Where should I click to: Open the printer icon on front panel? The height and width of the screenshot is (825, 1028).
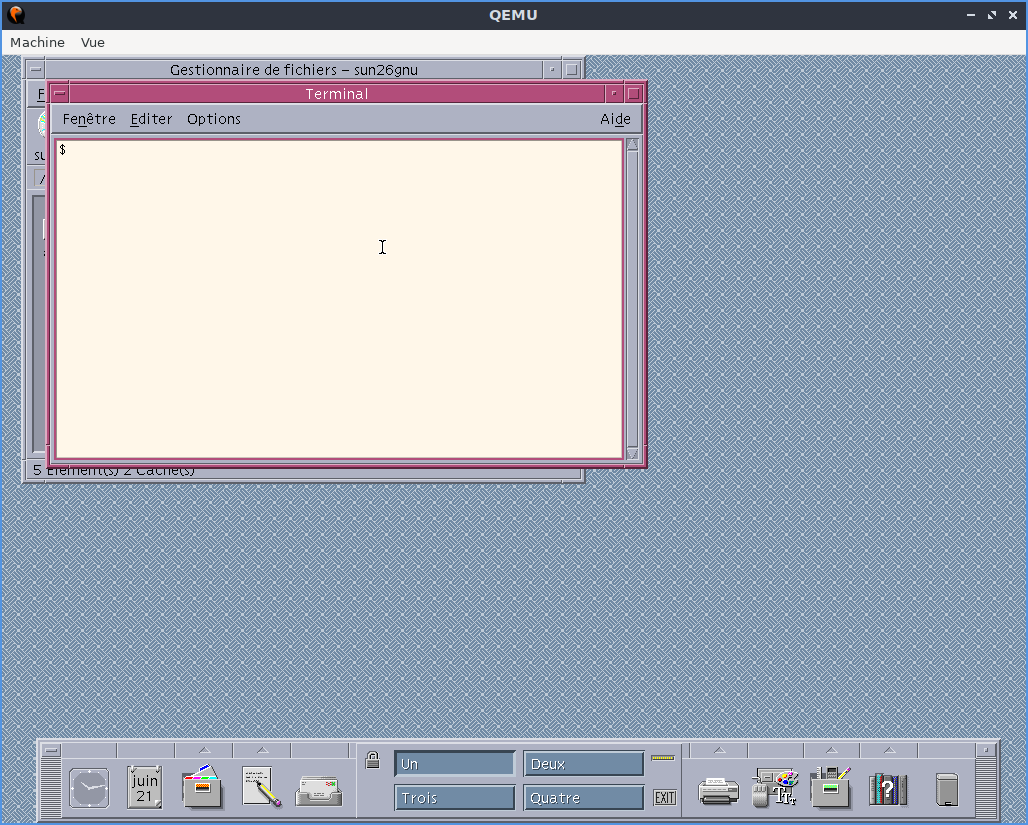point(719,790)
